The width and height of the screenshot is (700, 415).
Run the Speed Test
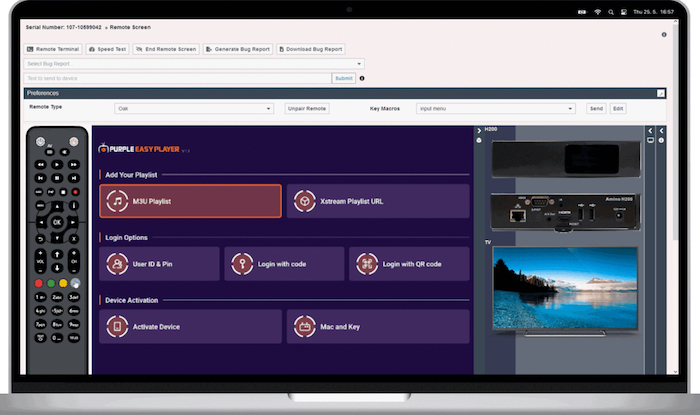click(107, 49)
